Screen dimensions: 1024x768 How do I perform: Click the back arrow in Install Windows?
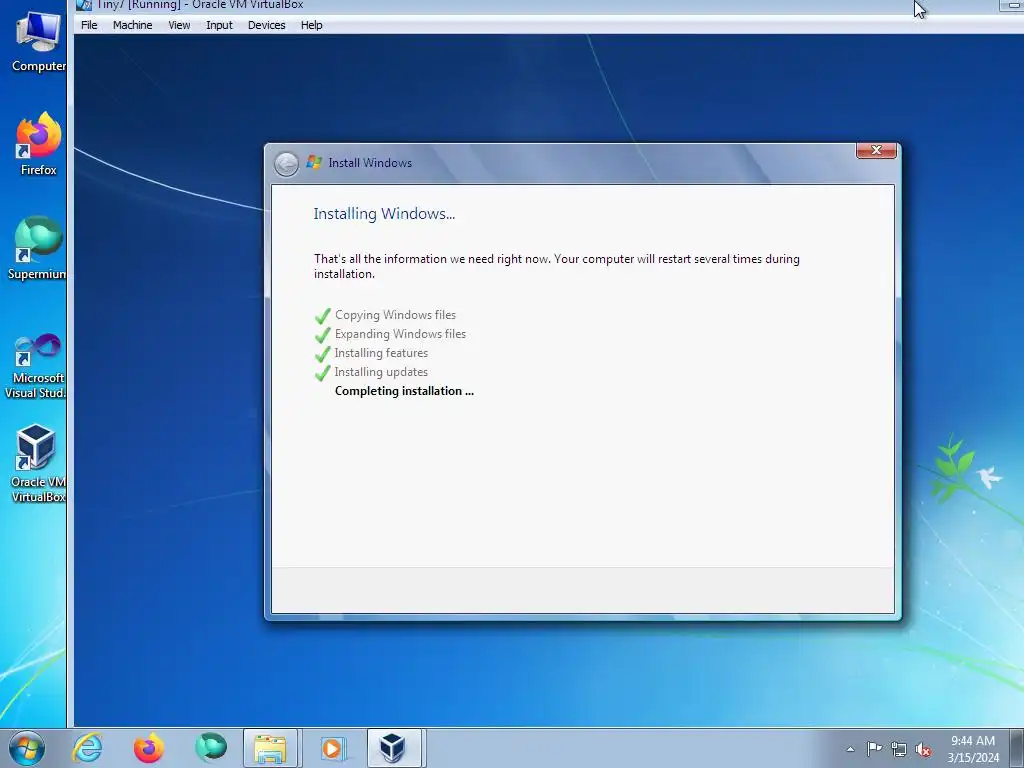tap(286, 164)
